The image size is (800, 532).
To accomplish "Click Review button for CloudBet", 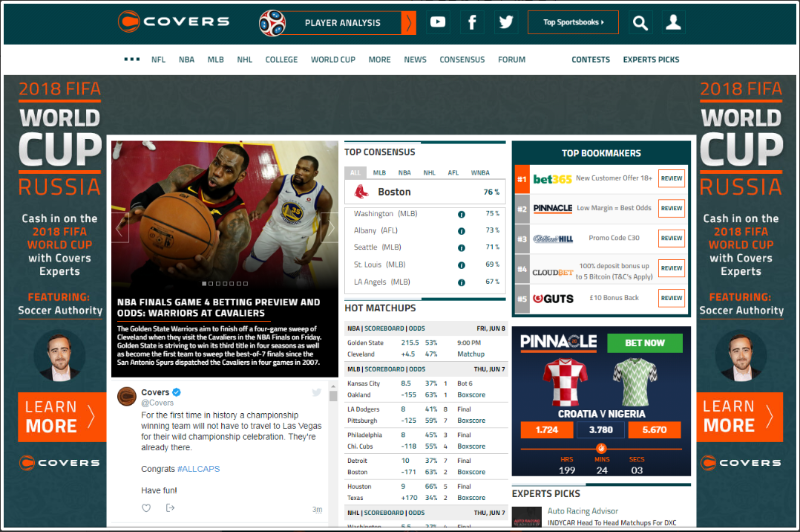I will coord(671,268).
